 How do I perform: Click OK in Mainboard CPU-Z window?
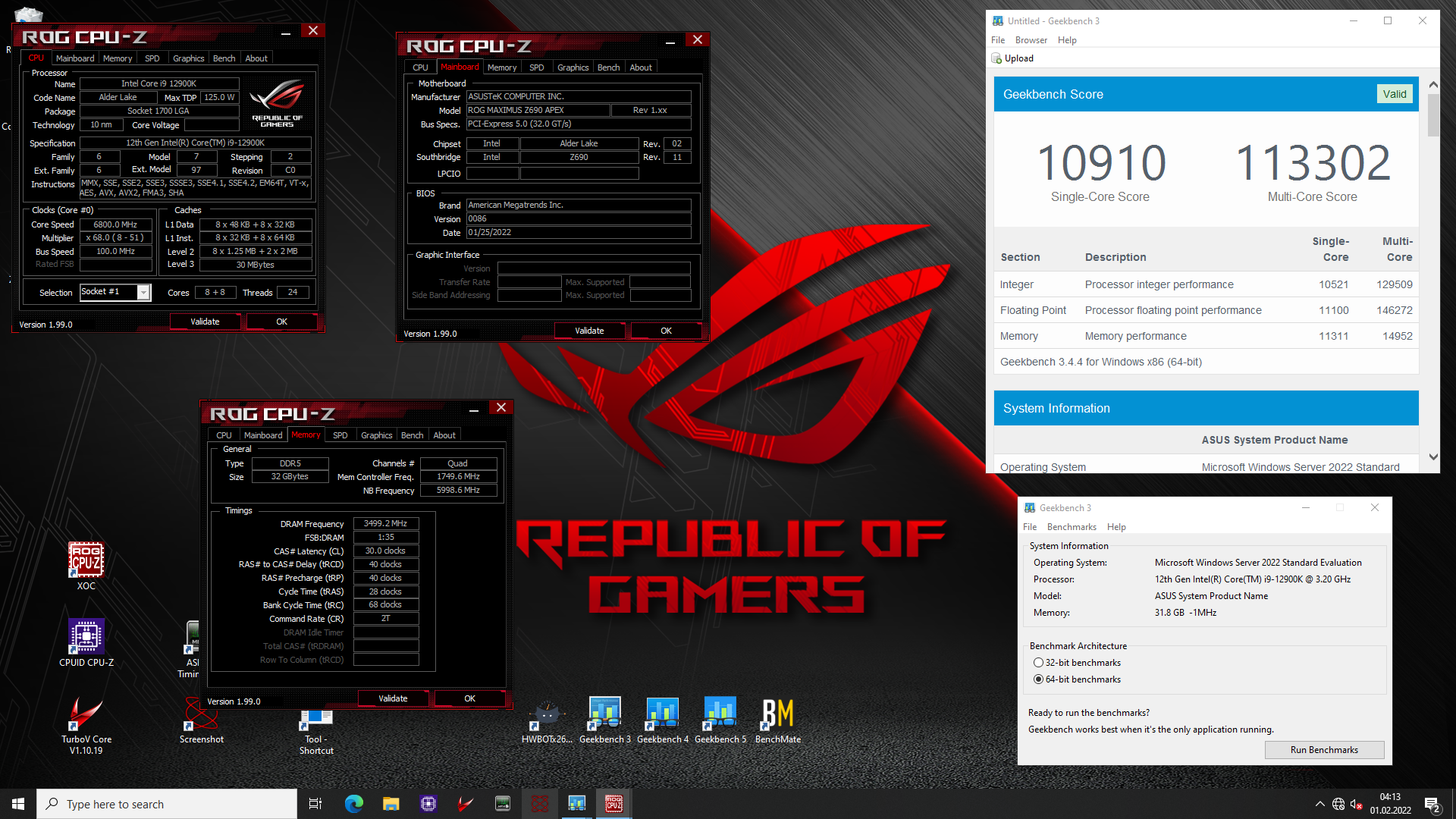[666, 331]
